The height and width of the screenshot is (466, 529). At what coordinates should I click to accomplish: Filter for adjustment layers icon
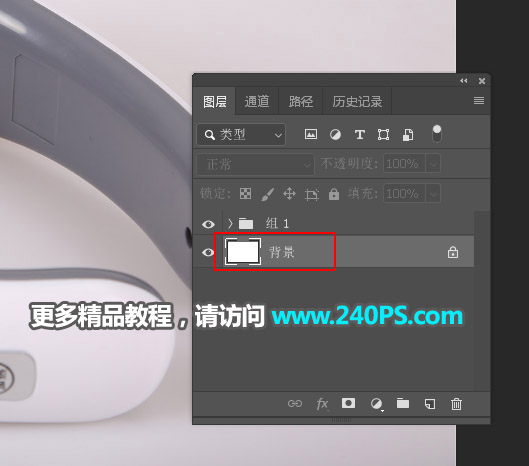[335, 135]
